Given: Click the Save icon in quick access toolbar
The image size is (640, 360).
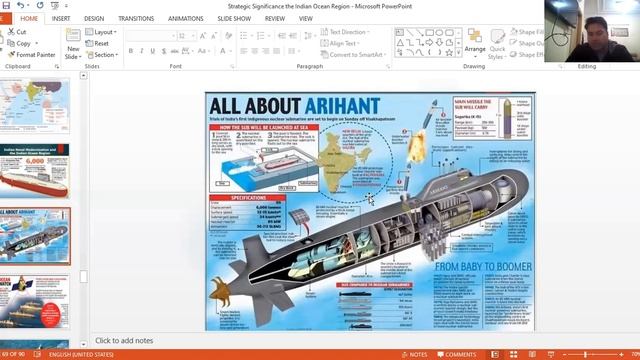Looking at the screenshot, I should pyautogui.click(x=6, y=5).
